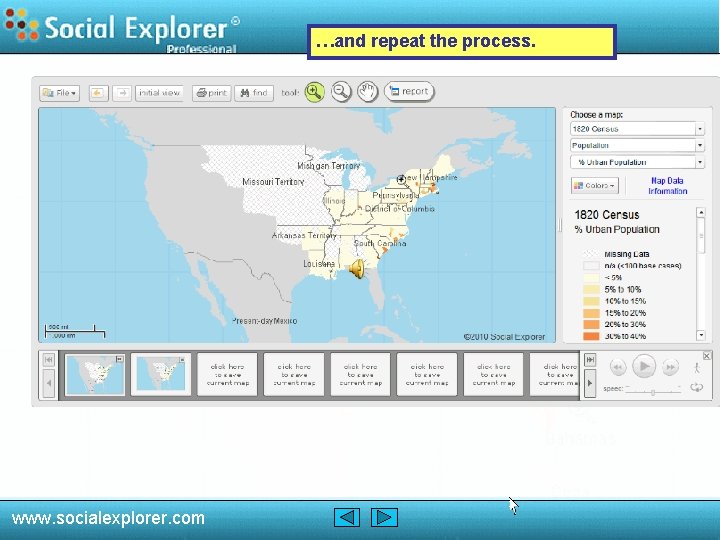This screenshot has height=540, width=720.
Task: Save current map in third slide slot
Action: click(x=227, y=375)
